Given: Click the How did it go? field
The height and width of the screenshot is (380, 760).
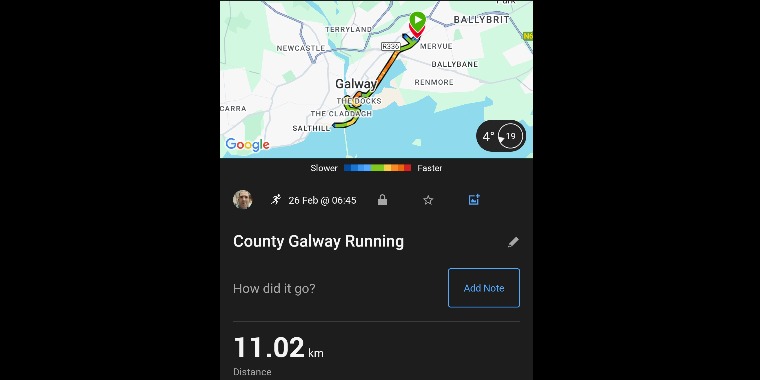Looking at the screenshot, I should pos(274,289).
